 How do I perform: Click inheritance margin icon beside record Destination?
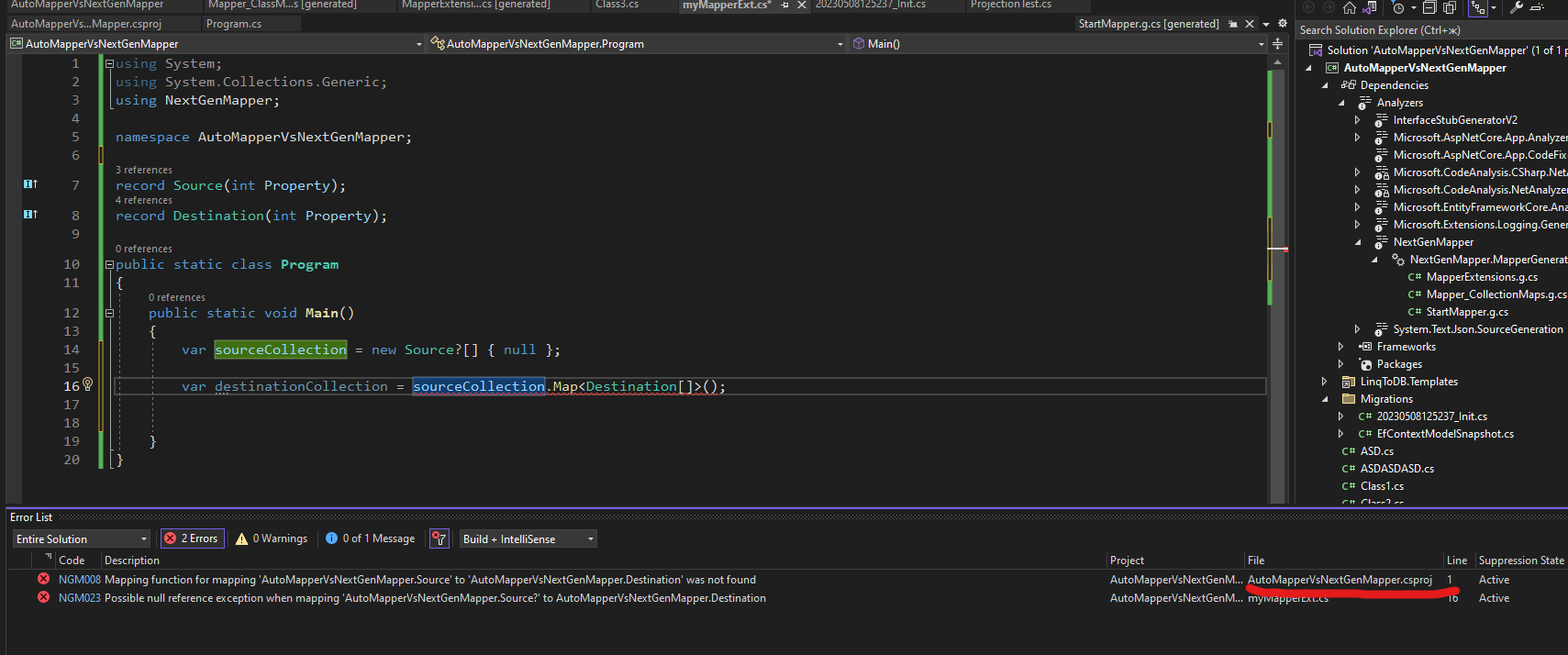(30, 215)
